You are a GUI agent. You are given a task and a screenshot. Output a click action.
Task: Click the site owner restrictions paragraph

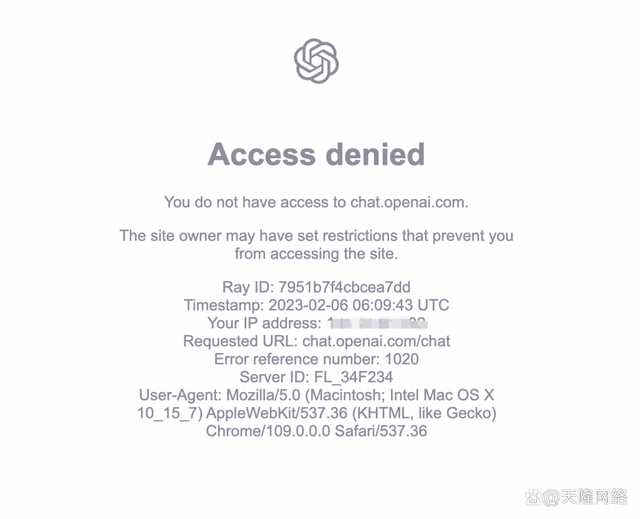[x=316, y=244]
